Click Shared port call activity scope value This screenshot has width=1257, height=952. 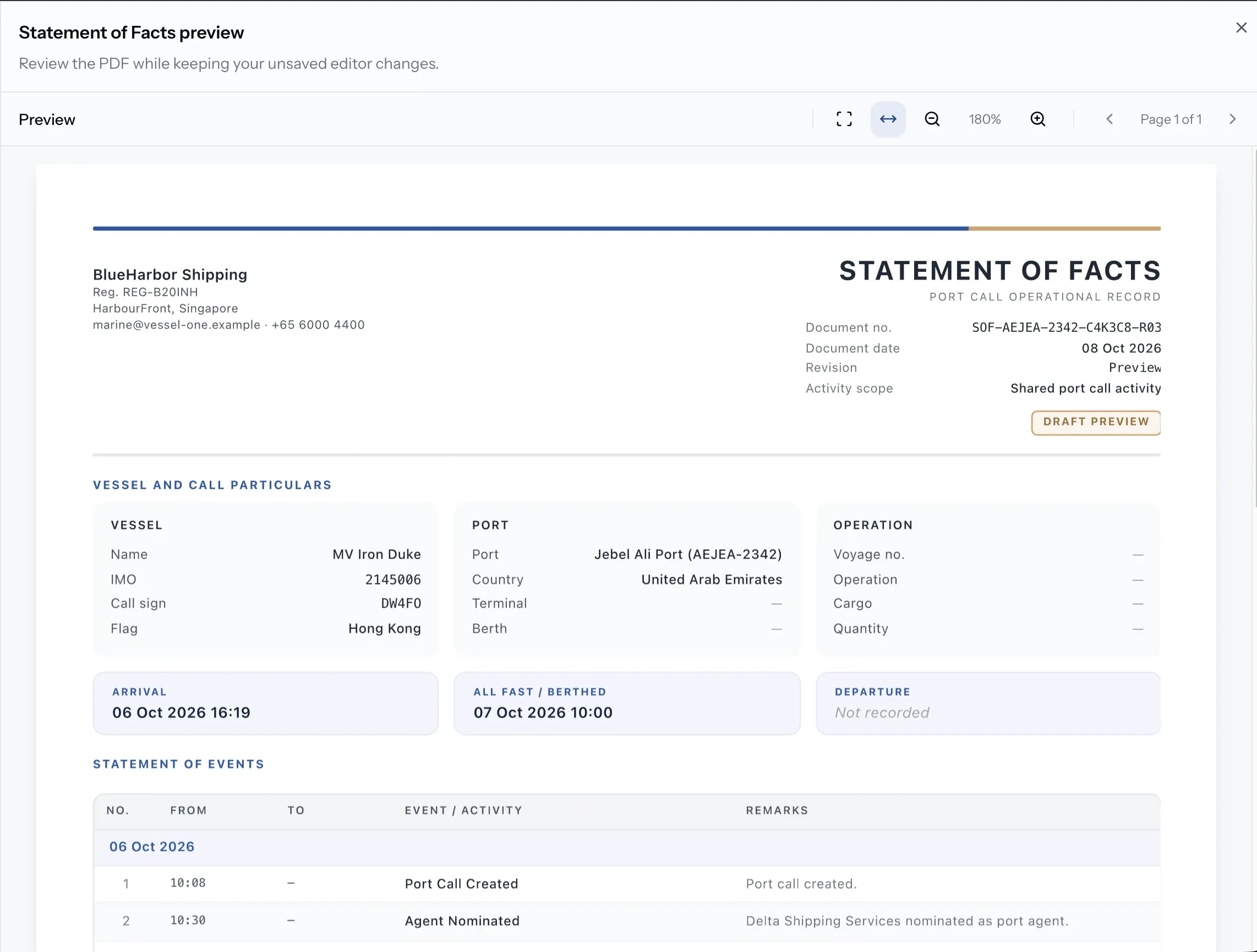pyautogui.click(x=1085, y=388)
